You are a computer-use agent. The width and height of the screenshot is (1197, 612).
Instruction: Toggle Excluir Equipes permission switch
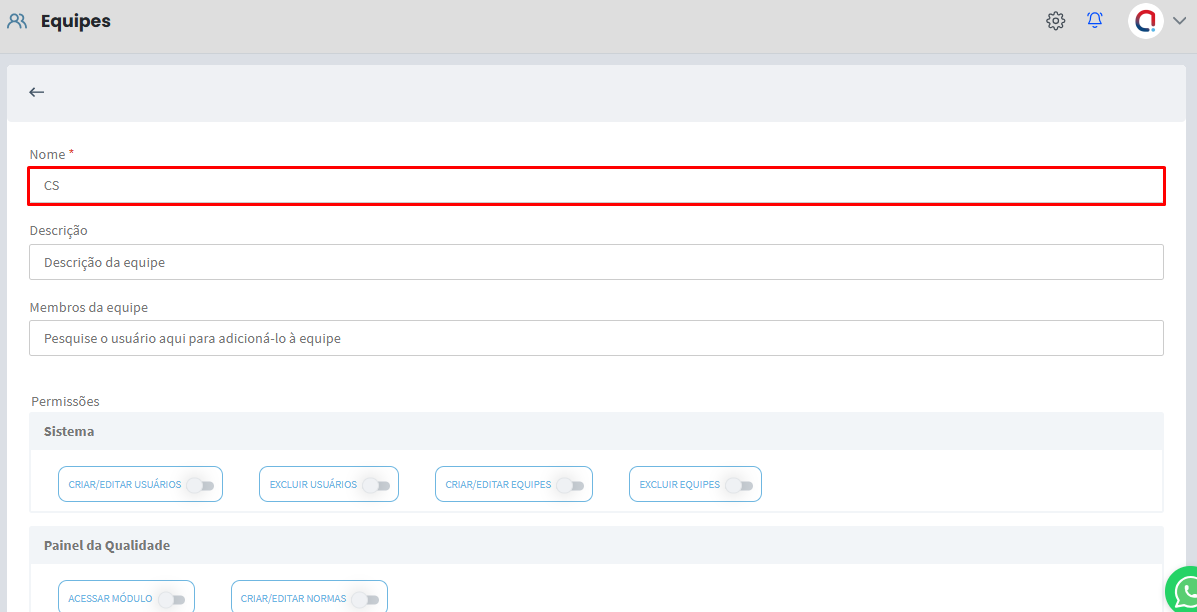pyautogui.click(x=740, y=485)
